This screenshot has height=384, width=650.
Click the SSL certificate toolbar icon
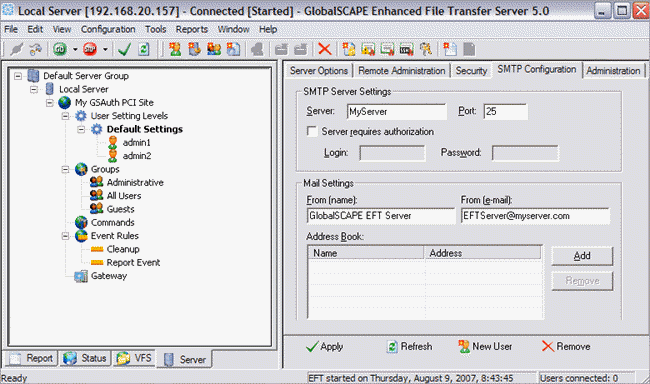click(x=406, y=50)
